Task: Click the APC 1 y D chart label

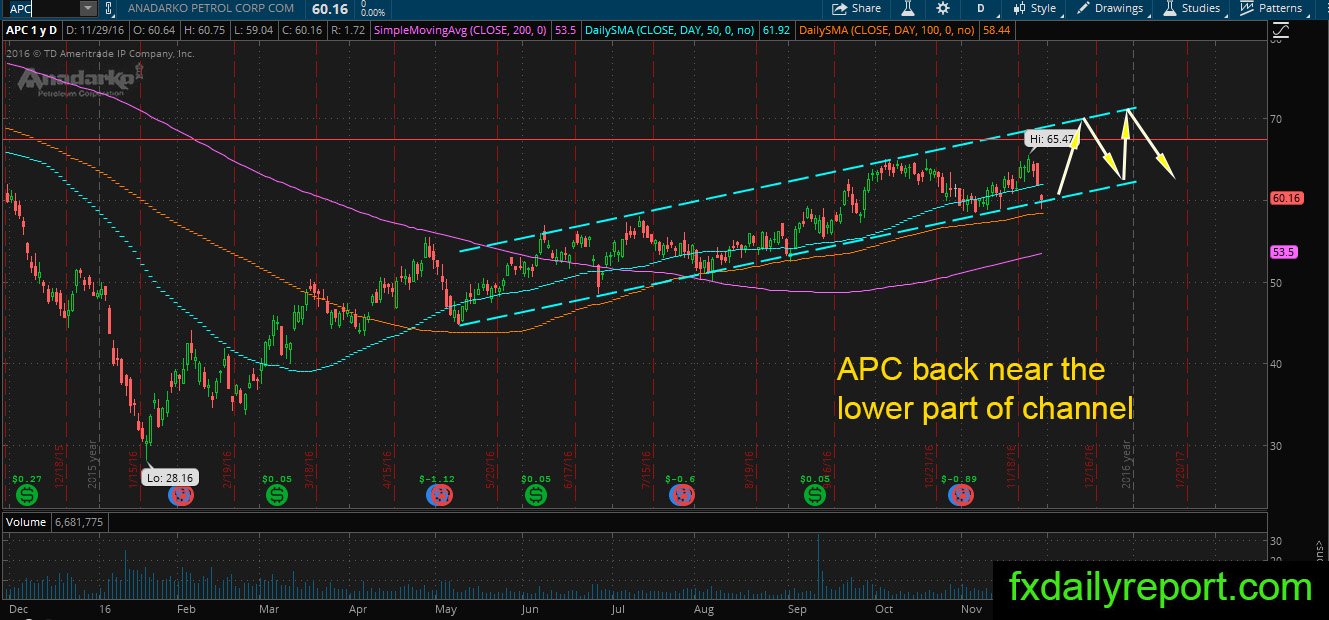Action: click(31, 31)
